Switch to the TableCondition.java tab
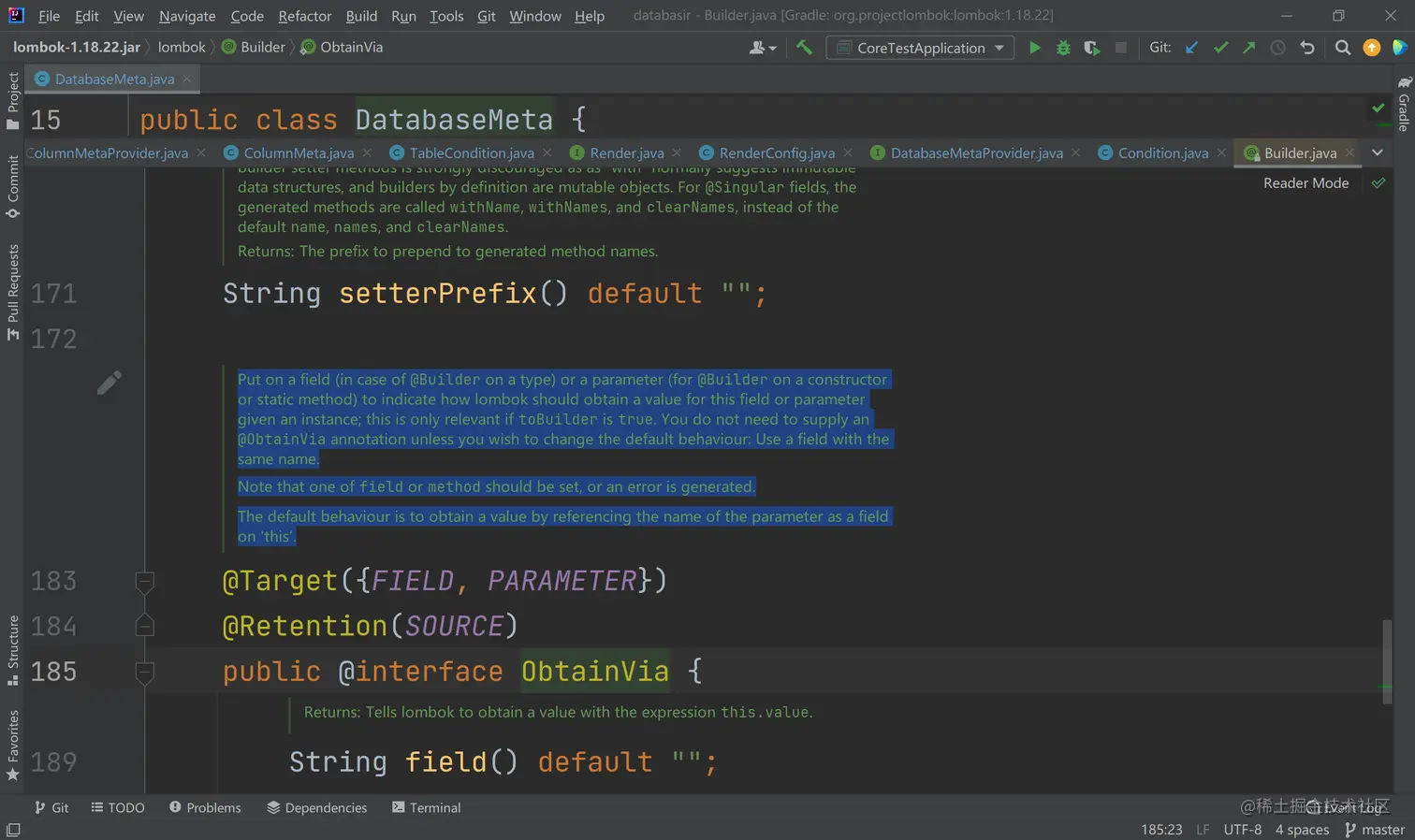Image resolution: width=1415 pixels, height=840 pixels. (472, 152)
